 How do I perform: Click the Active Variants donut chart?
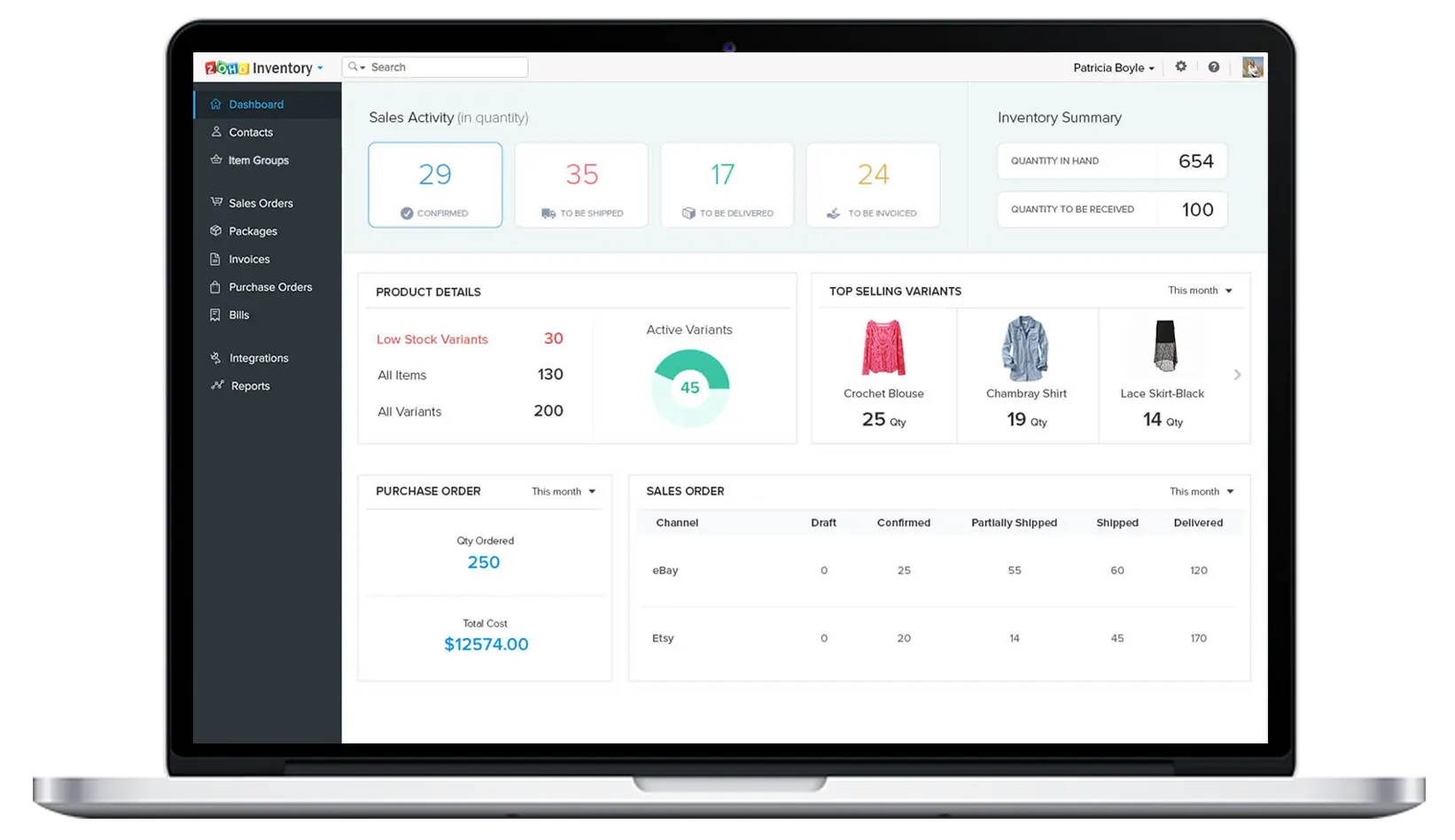click(x=689, y=386)
